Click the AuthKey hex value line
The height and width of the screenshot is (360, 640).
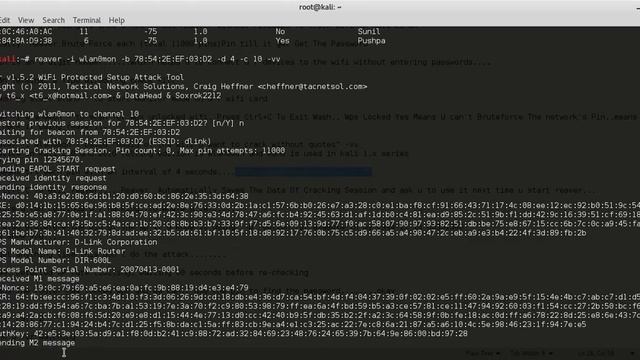point(233,334)
